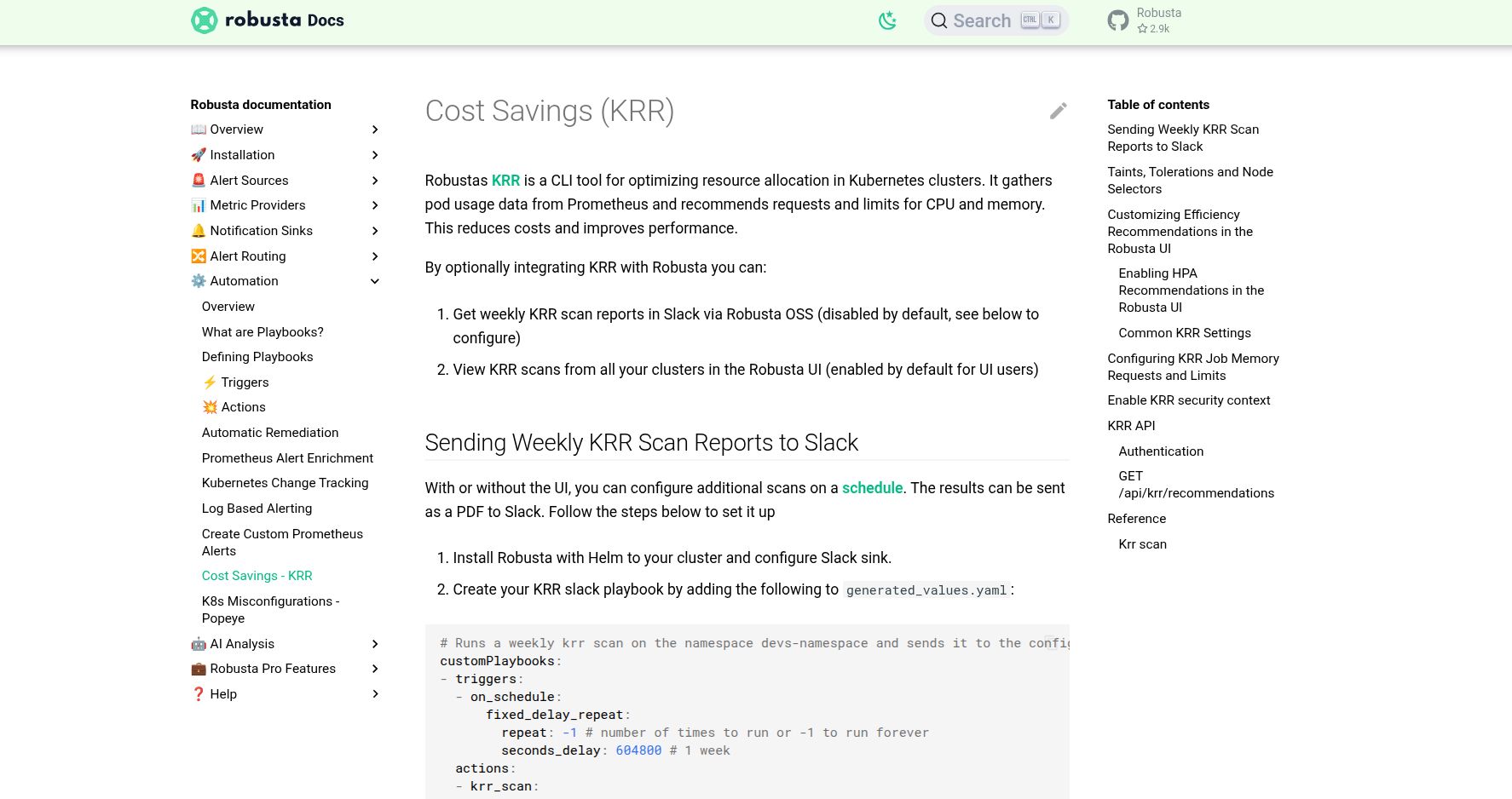The height and width of the screenshot is (799, 1512).
Task: Click the briefcase icon beside Robusta Pro Features
Action: pyautogui.click(x=199, y=669)
